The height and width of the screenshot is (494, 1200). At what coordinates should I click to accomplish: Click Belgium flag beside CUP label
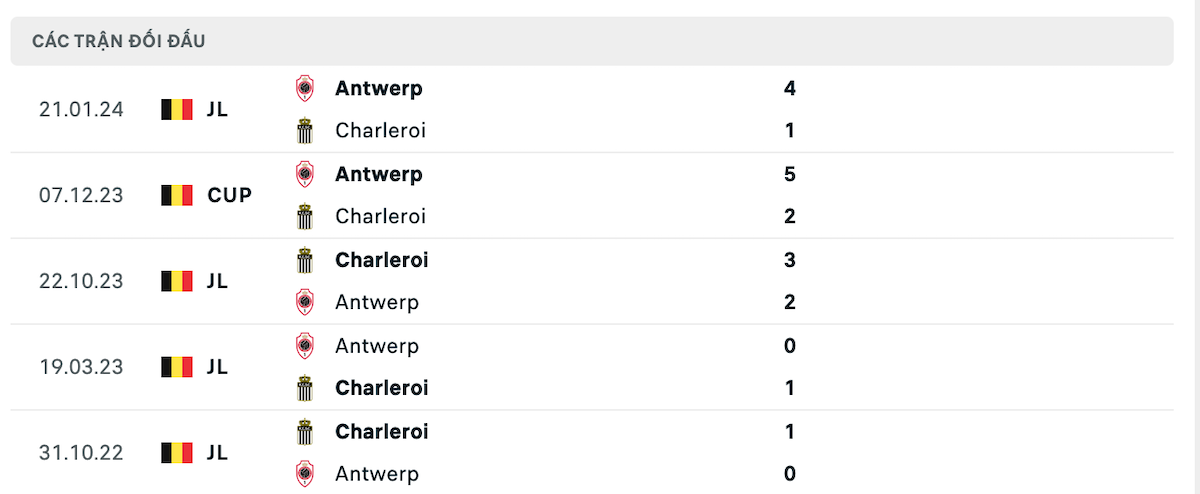(x=176, y=195)
